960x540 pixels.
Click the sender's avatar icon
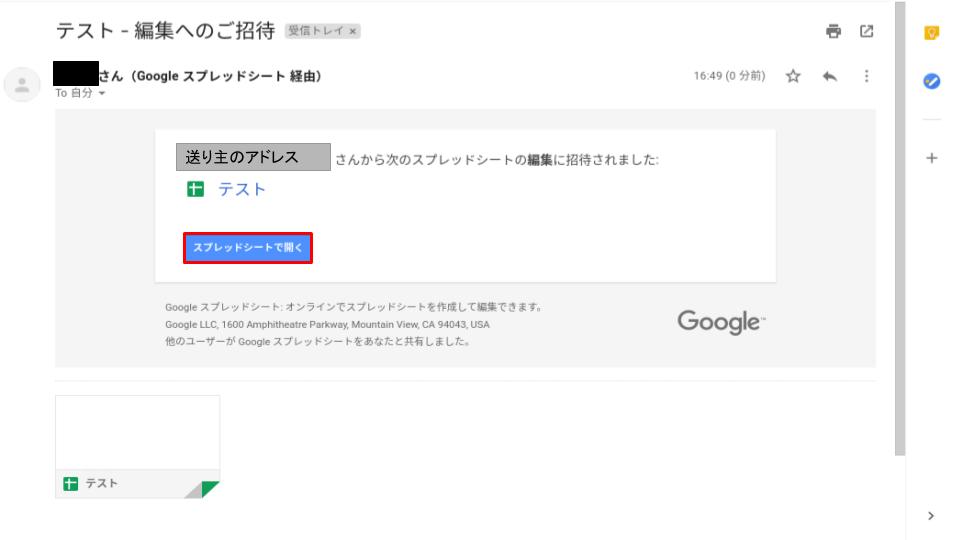tap(22, 84)
